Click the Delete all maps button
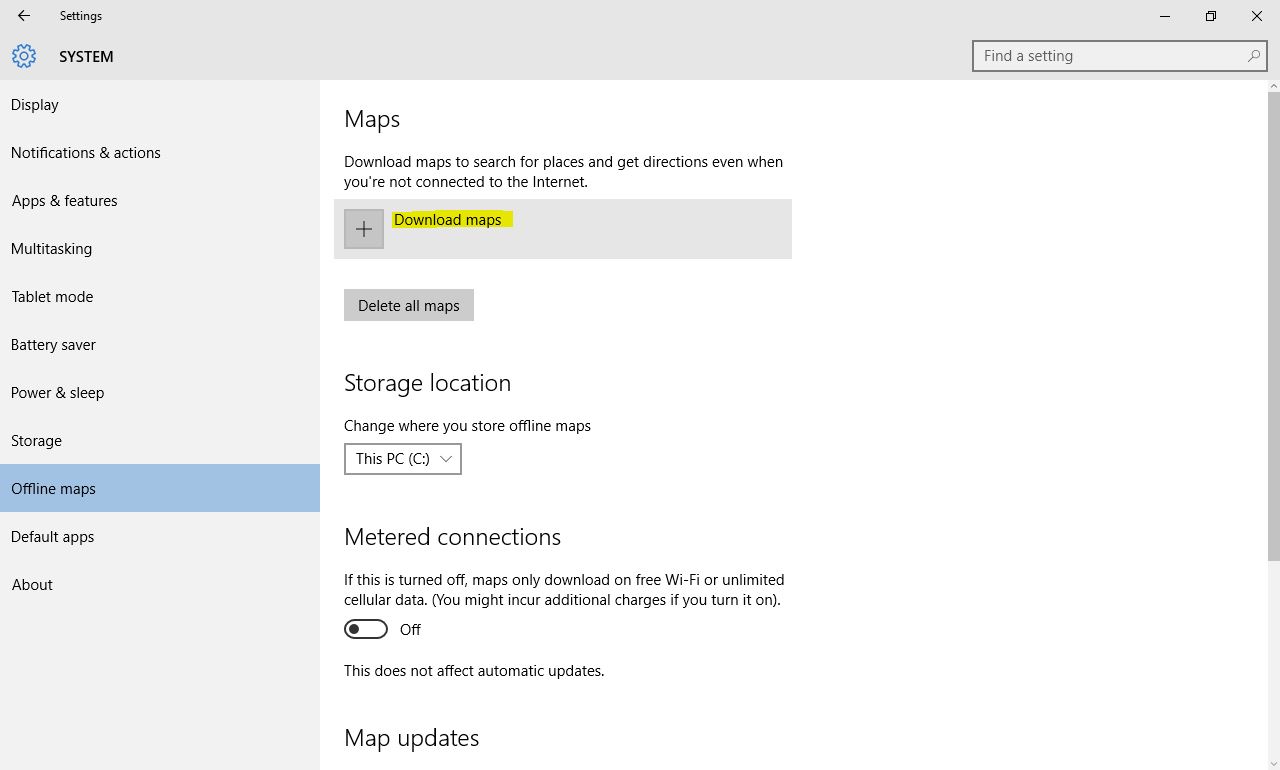Image resolution: width=1280 pixels, height=770 pixels. 408,305
